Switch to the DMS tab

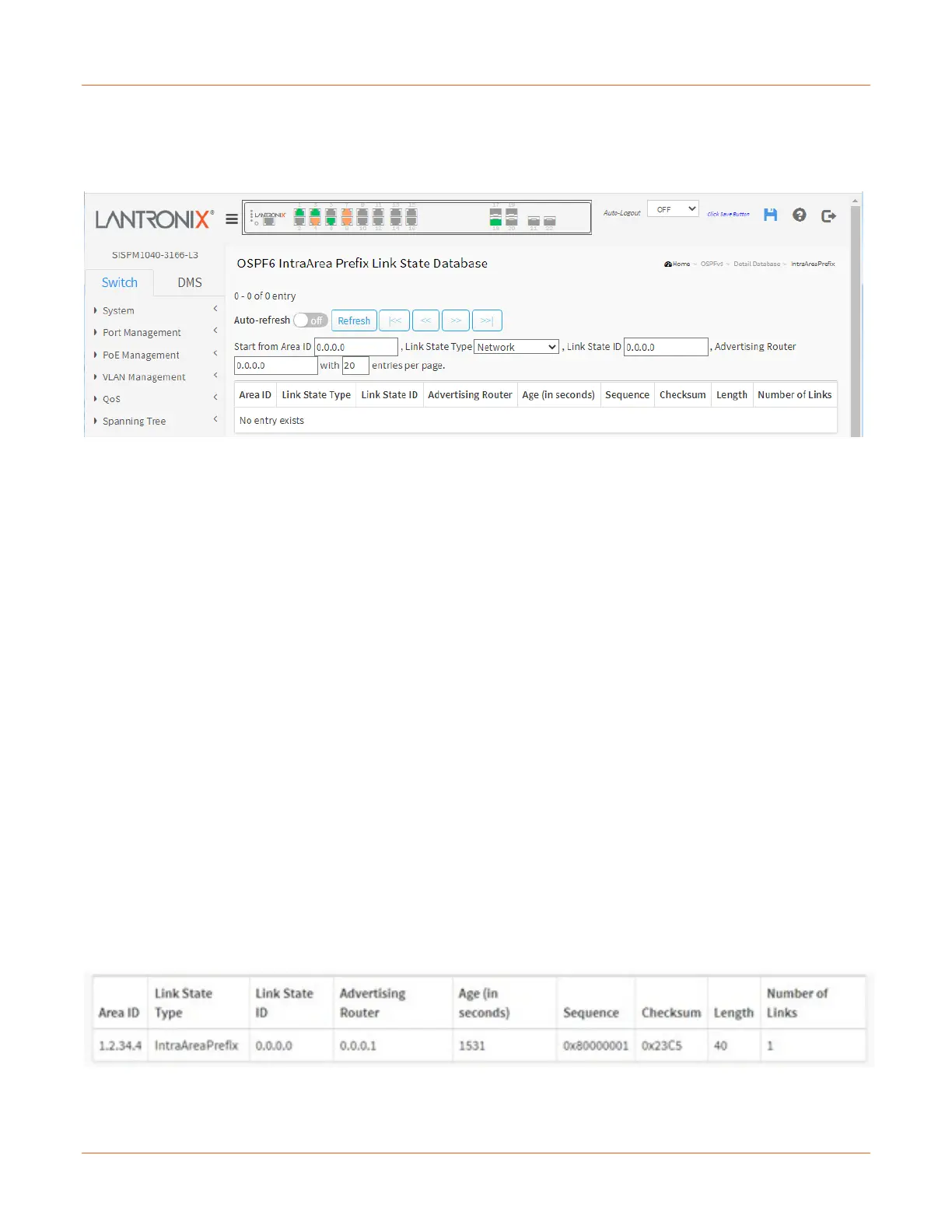click(190, 282)
